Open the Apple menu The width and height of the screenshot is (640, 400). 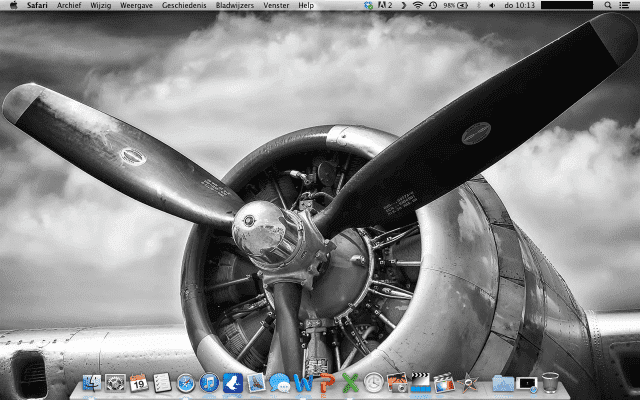(13, 6)
